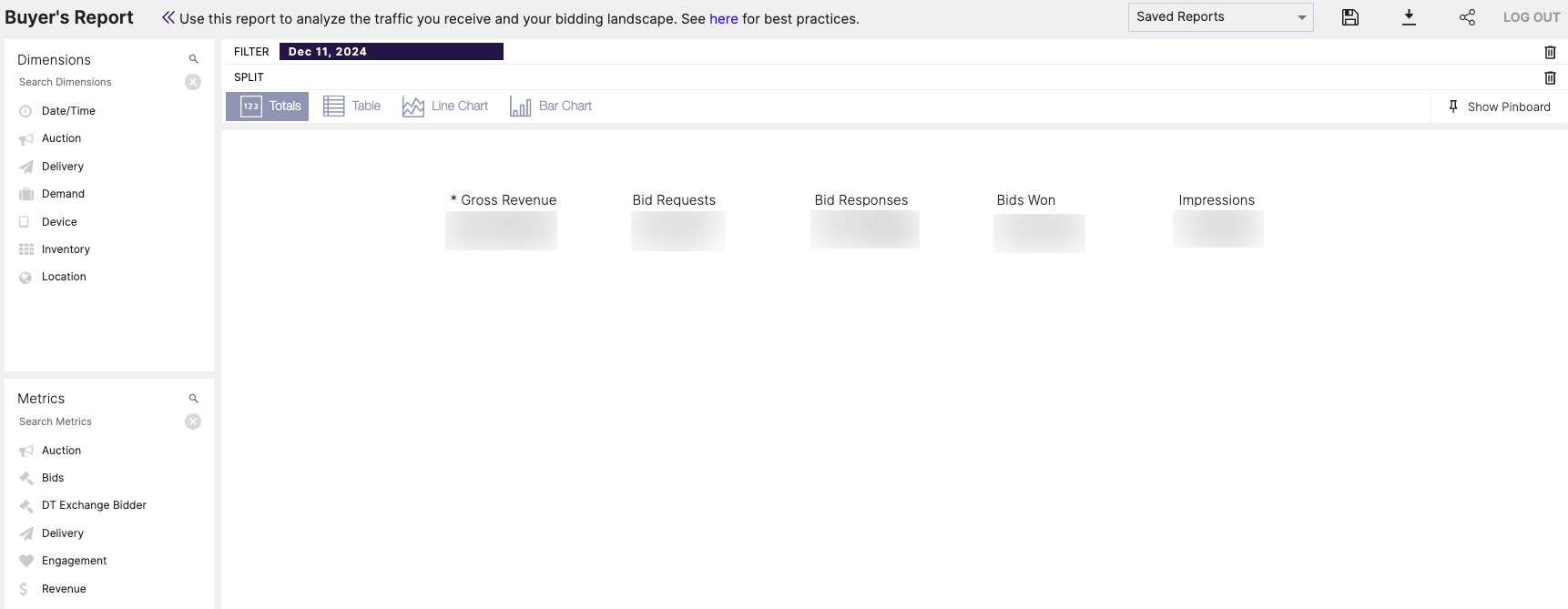Delete the split row with trash icon

tap(1550, 77)
